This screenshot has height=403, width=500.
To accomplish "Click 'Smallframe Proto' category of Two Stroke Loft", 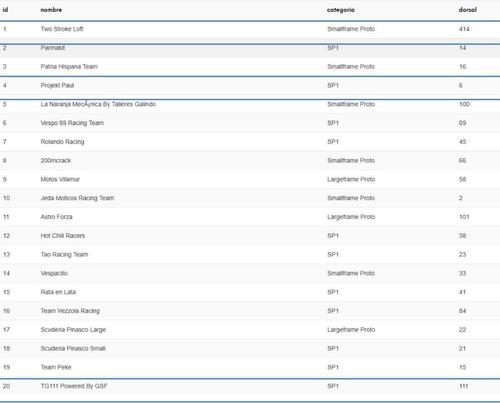I will [351, 29].
